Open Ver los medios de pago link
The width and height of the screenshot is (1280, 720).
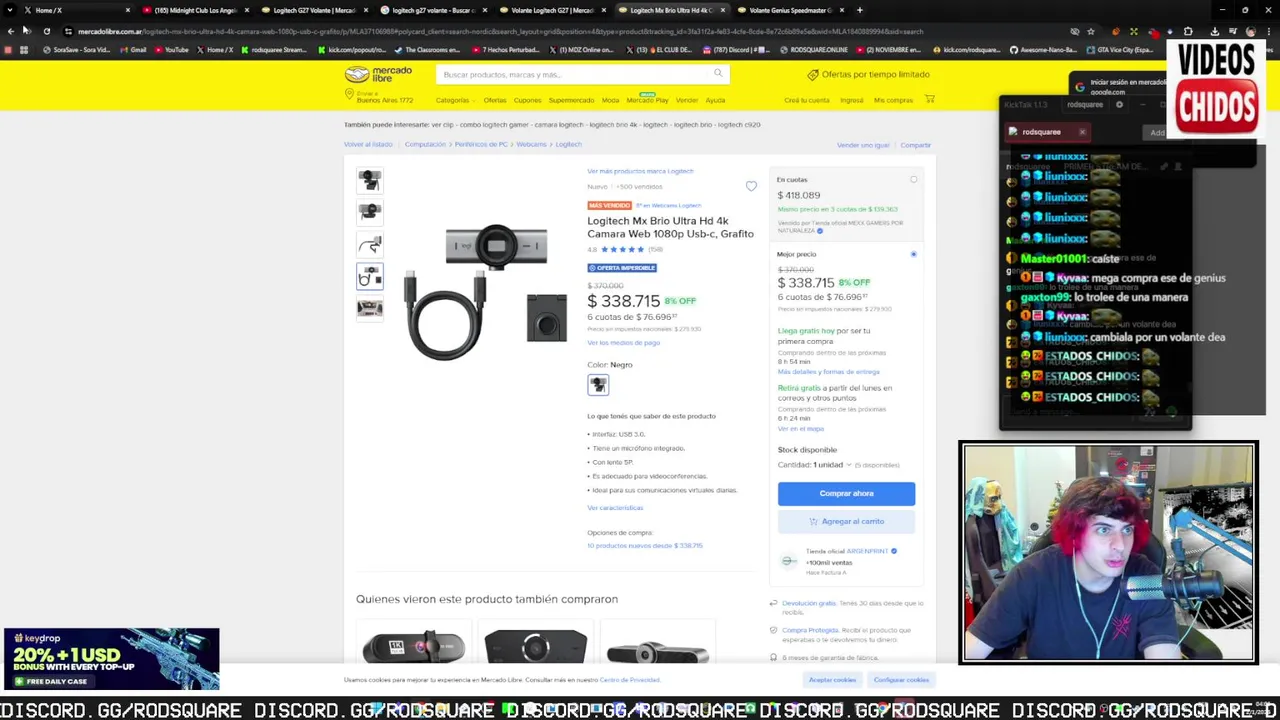tap(623, 343)
